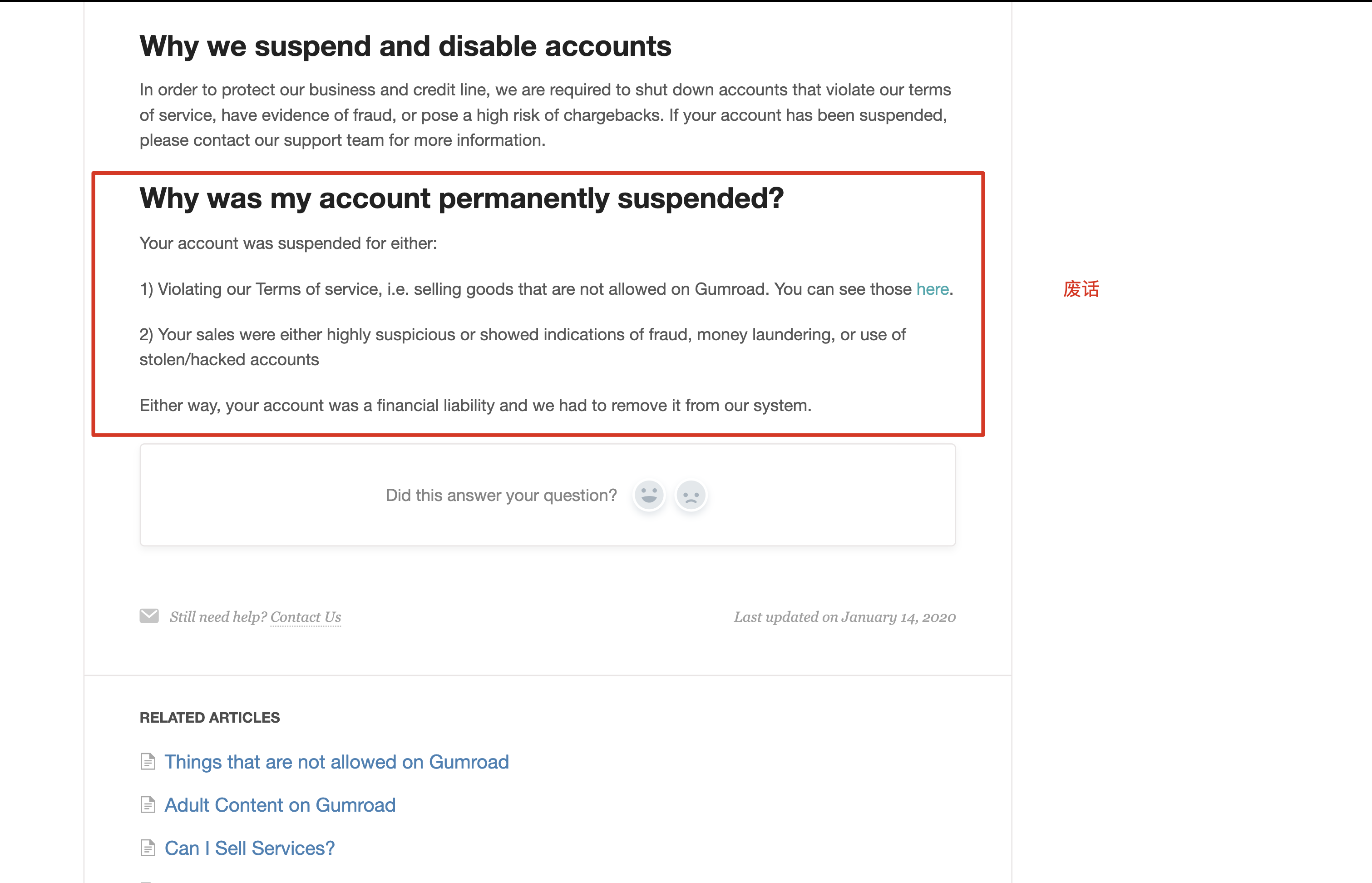Open the 'Can I Sell Services?' article
Viewport: 1372px width, 883px height.
click(x=249, y=848)
